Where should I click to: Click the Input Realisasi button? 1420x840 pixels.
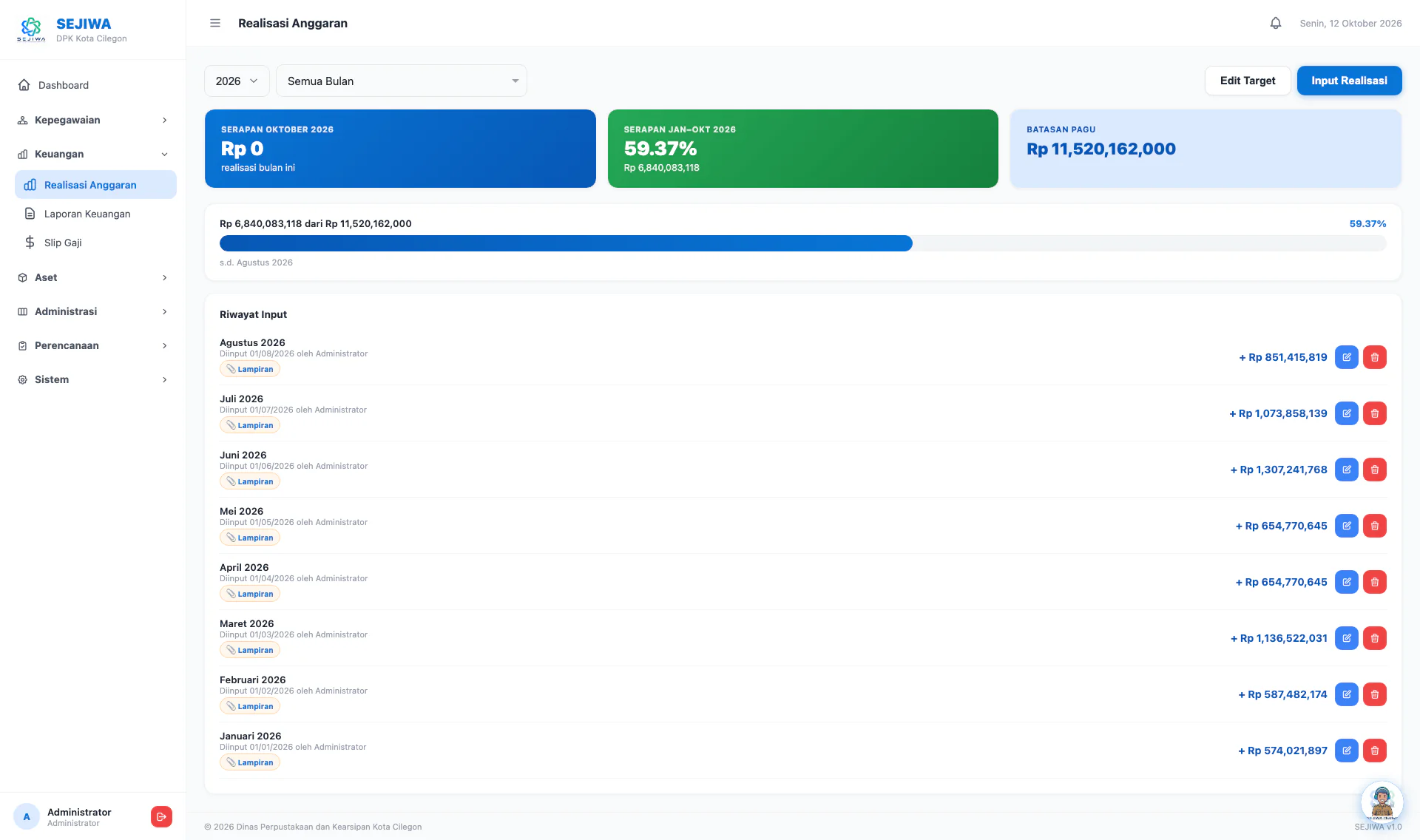1349,81
